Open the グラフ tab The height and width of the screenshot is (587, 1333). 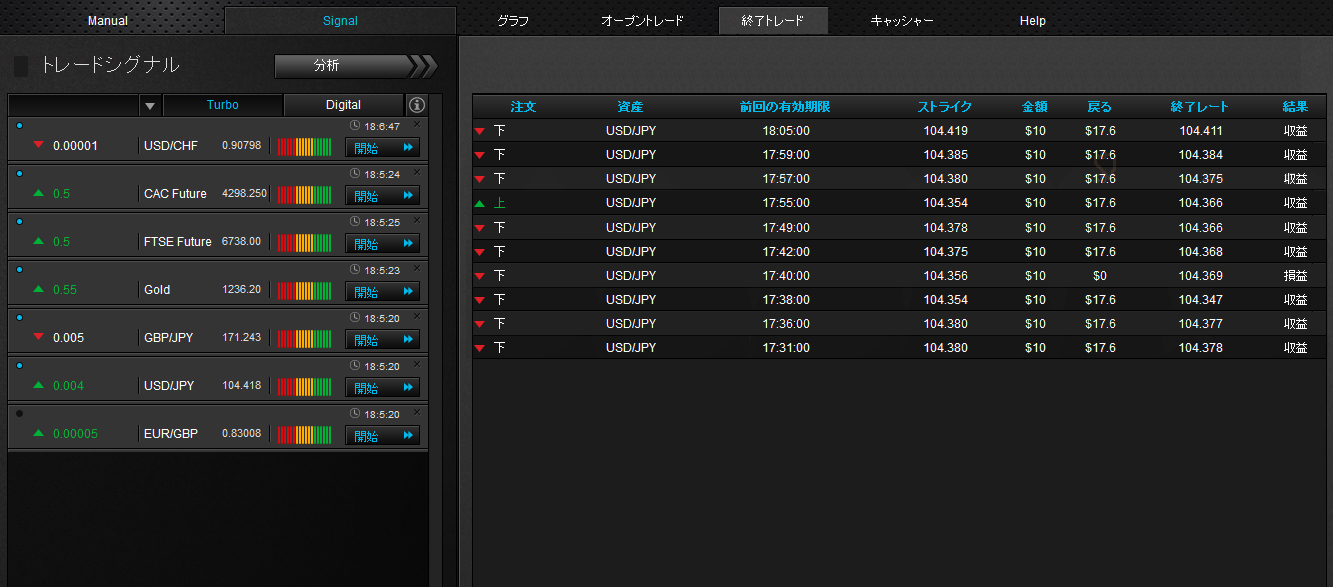click(512, 21)
